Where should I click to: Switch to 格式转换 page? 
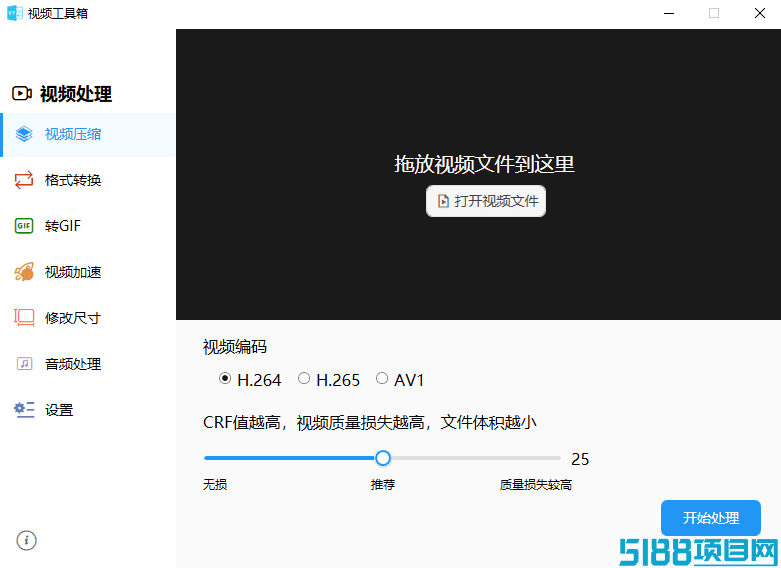click(x=88, y=180)
